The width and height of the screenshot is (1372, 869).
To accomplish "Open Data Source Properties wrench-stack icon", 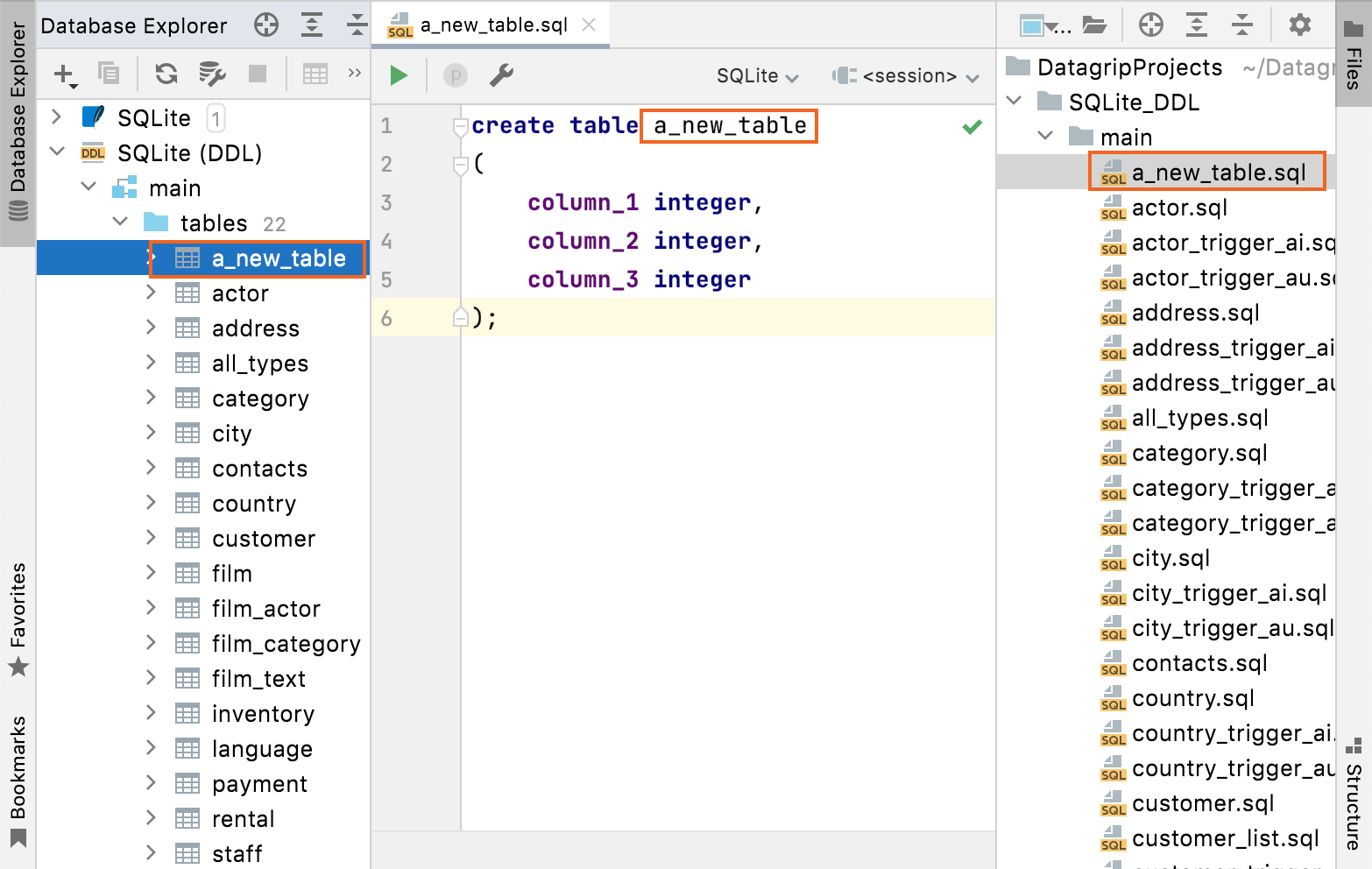I will click(212, 74).
